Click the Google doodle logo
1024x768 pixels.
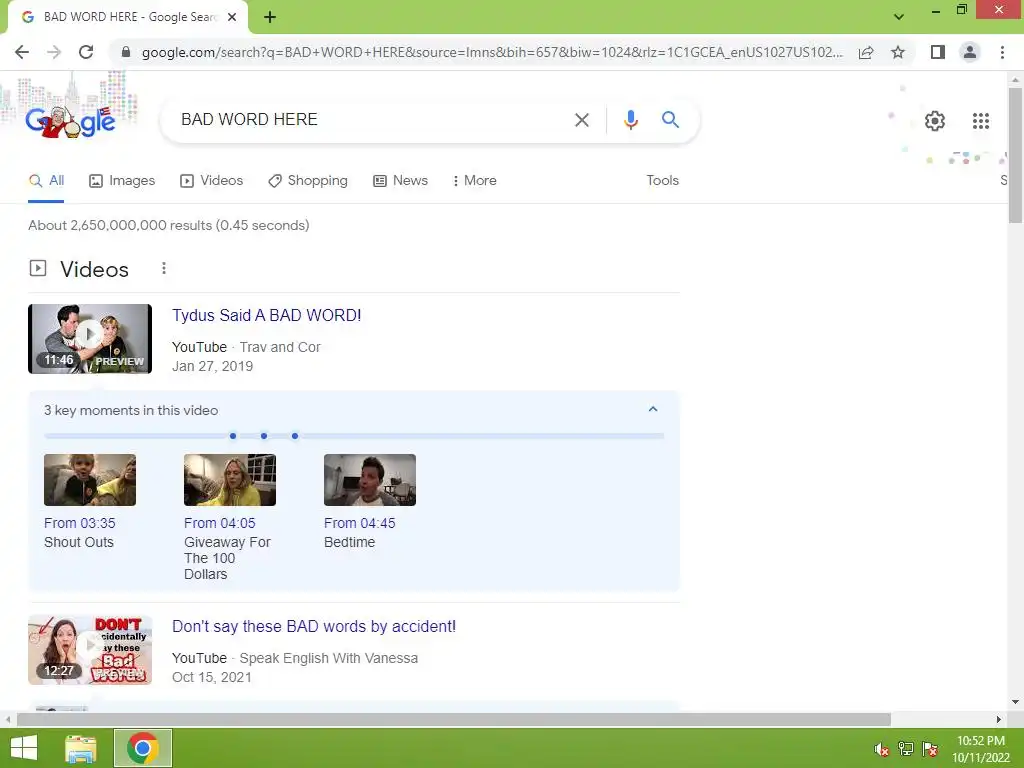pos(71,120)
